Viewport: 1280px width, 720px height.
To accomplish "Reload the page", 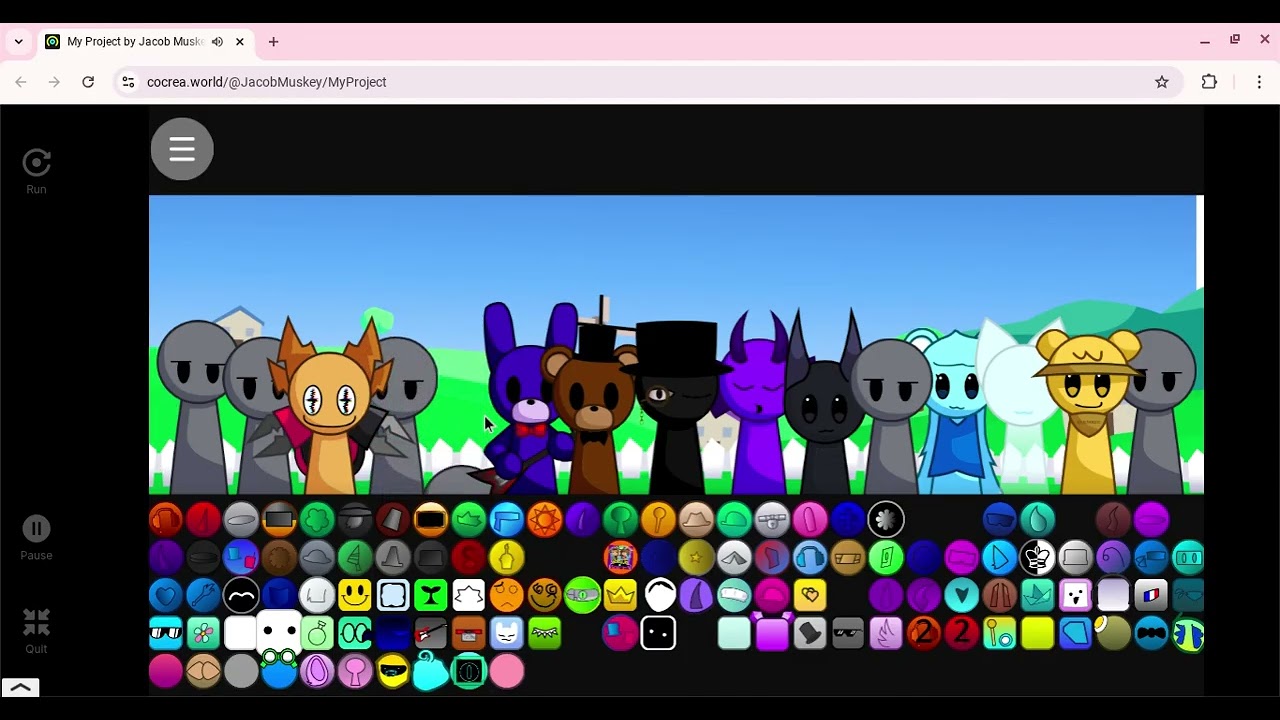I will 88,82.
